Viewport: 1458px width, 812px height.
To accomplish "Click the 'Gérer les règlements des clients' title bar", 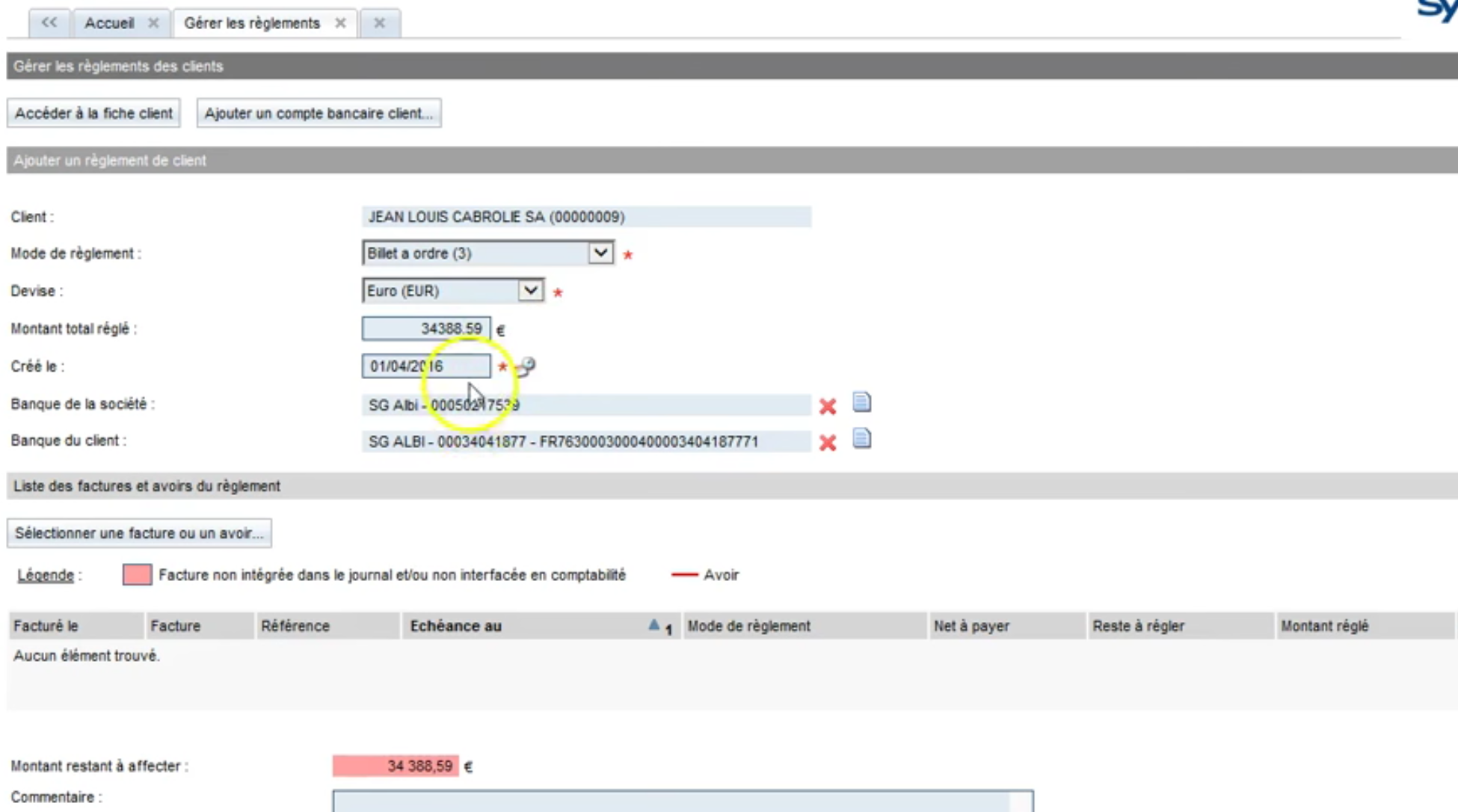I will (x=732, y=66).
